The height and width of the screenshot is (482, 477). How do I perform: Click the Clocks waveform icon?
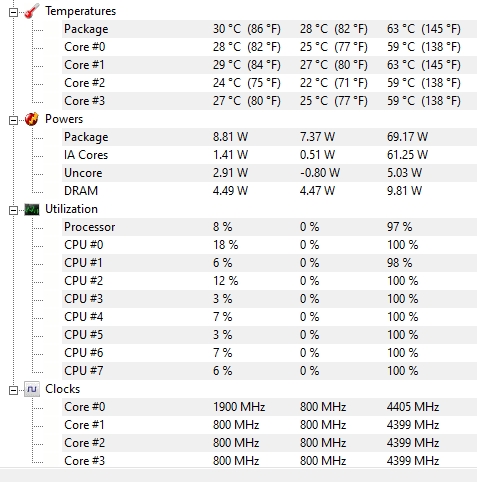click(x=32, y=389)
